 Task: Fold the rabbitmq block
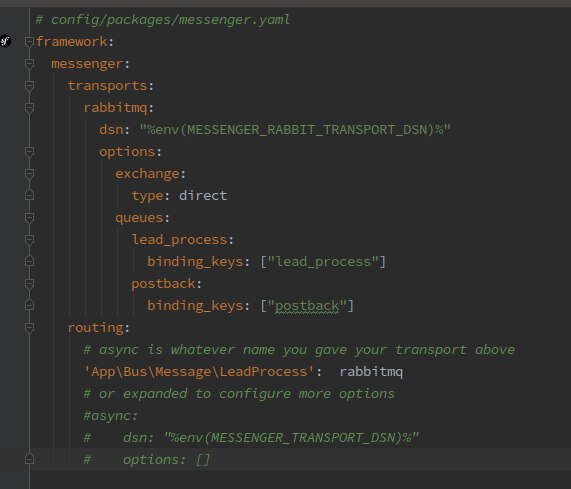29,108
